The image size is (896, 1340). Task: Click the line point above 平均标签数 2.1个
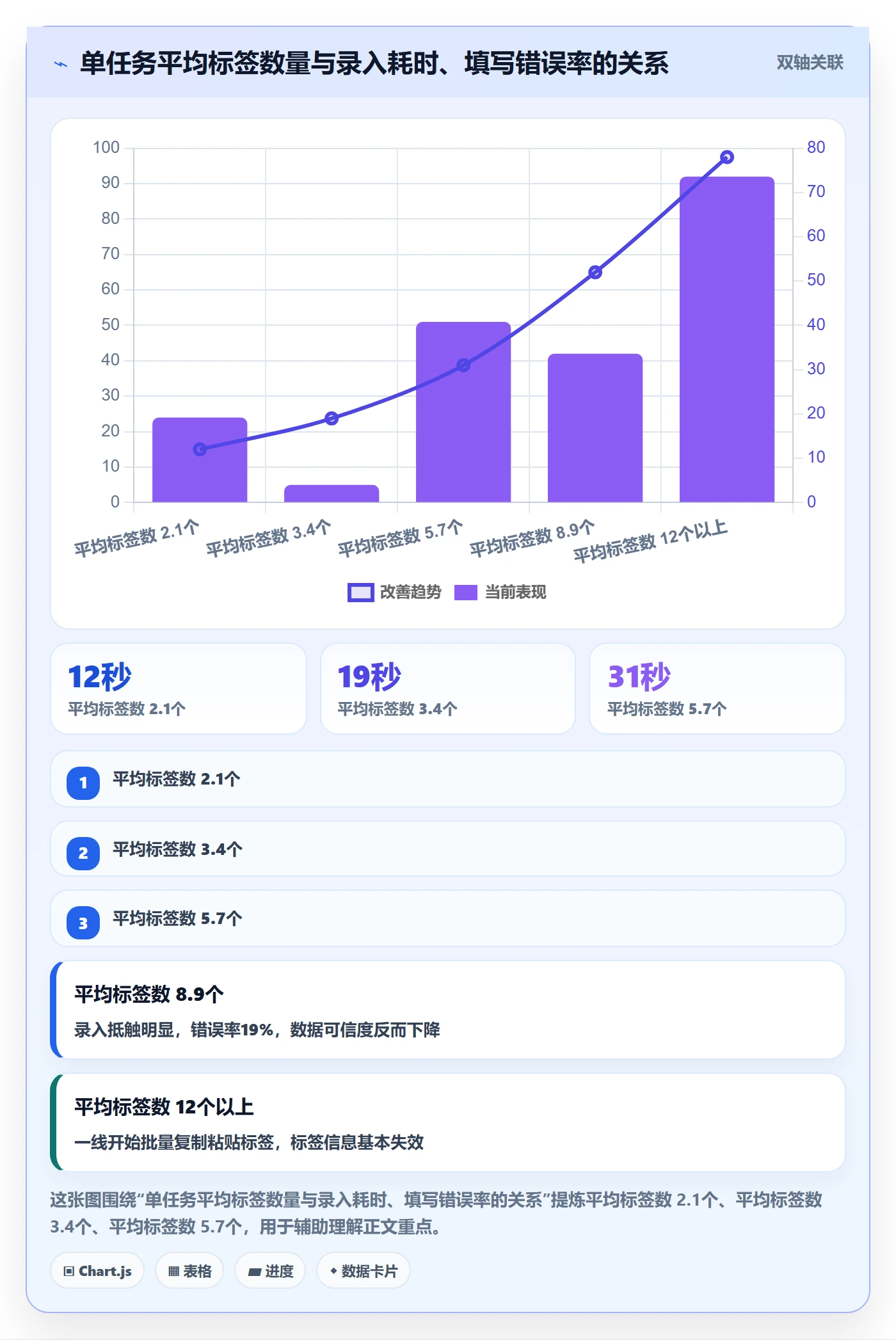click(x=200, y=449)
